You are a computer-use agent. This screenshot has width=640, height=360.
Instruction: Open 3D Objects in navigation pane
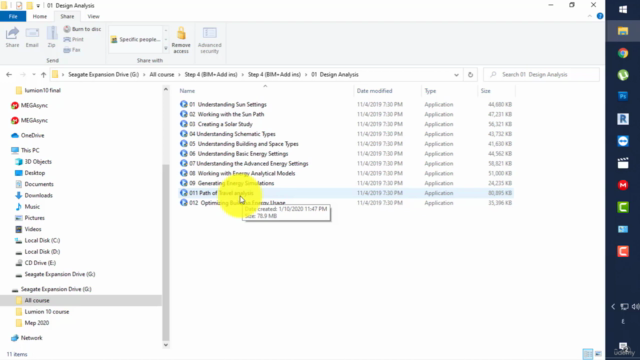[38, 162]
